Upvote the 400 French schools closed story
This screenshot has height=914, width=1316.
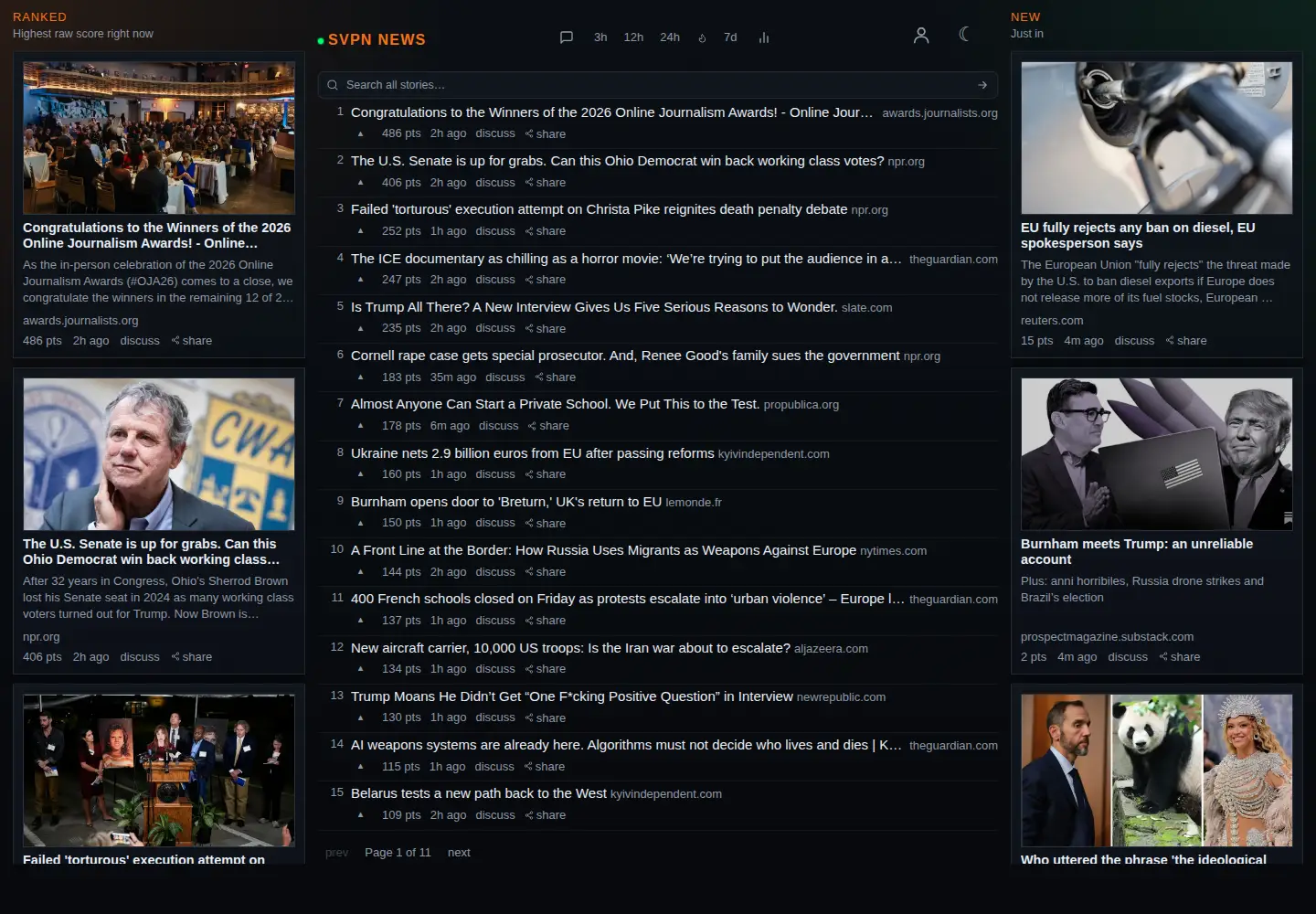[x=361, y=621]
